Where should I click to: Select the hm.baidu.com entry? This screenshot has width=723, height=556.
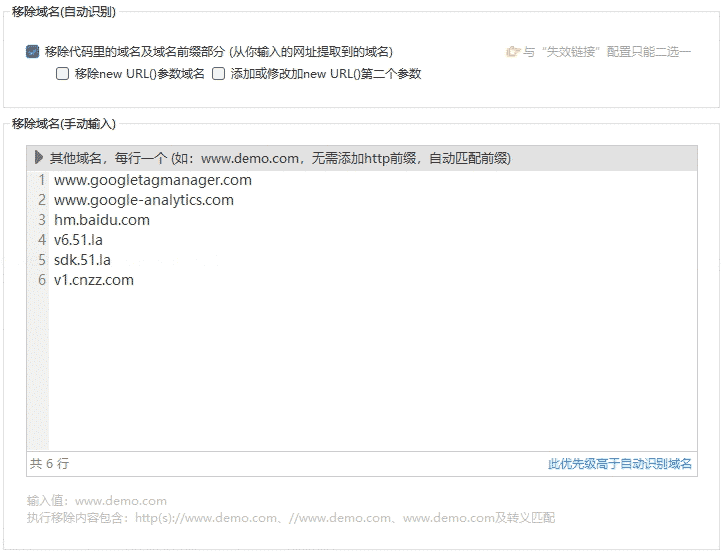[102, 220]
